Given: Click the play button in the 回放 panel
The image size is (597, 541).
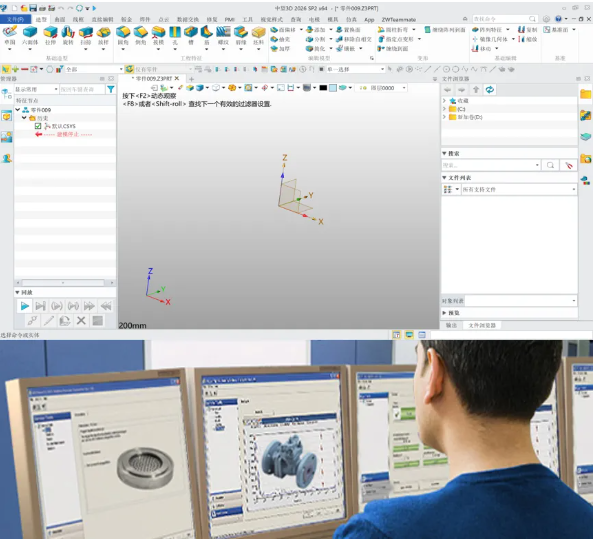Looking at the screenshot, I should coord(25,306).
